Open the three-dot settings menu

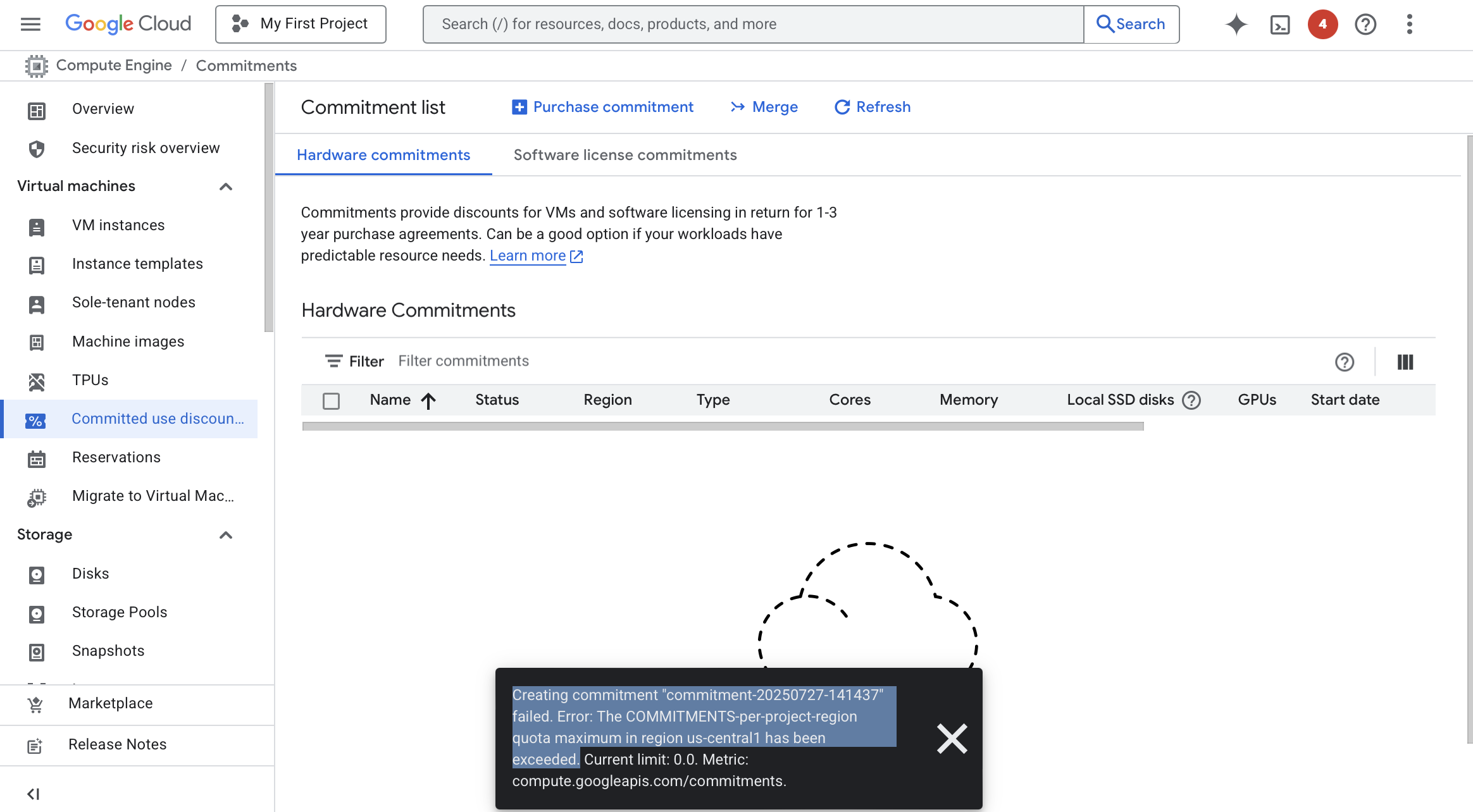coord(1409,24)
